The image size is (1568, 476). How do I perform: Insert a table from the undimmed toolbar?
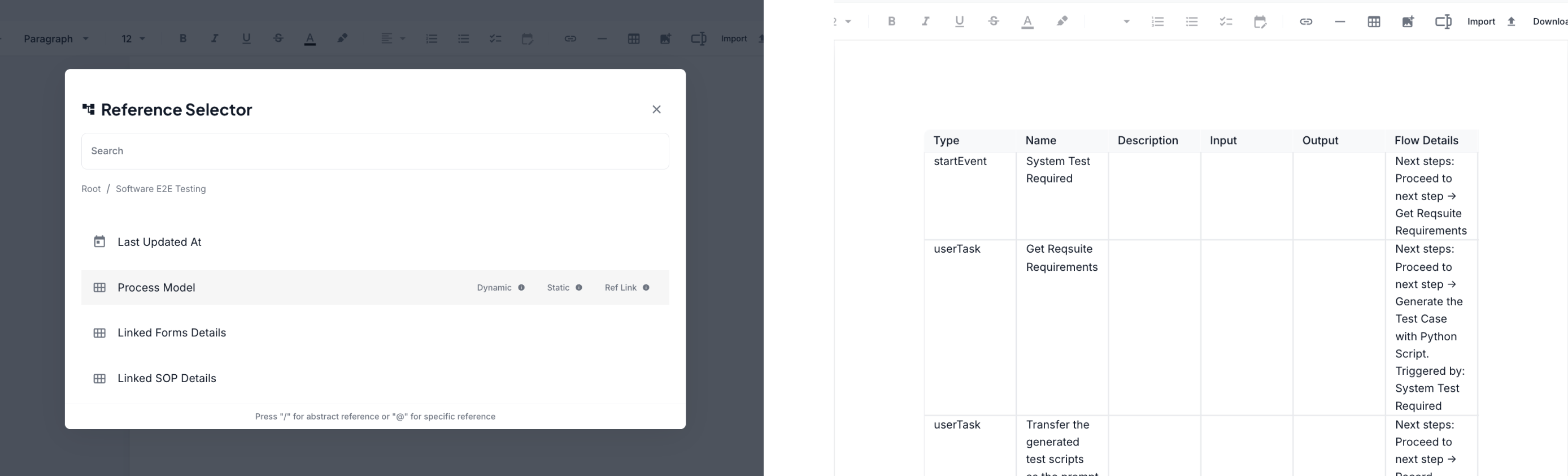point(1374,22)
